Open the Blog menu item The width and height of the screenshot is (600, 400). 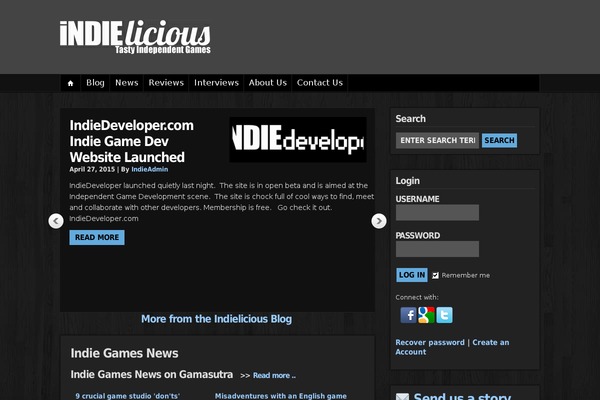[95, 83]
